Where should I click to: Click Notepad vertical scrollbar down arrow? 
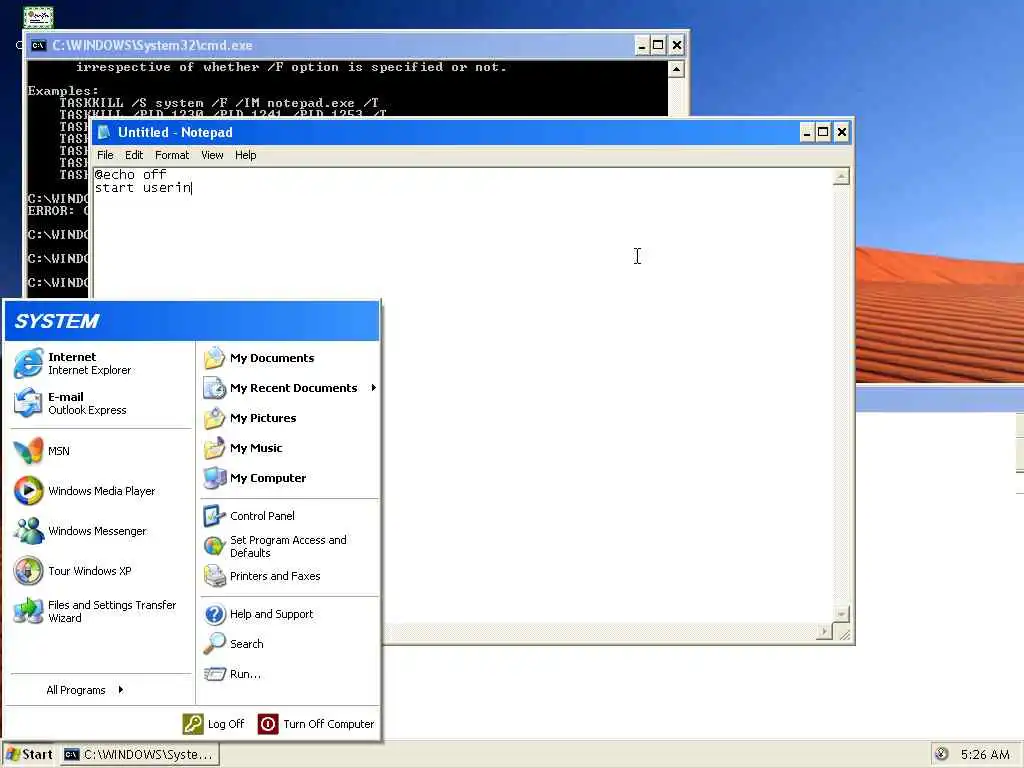click(841, 613)
